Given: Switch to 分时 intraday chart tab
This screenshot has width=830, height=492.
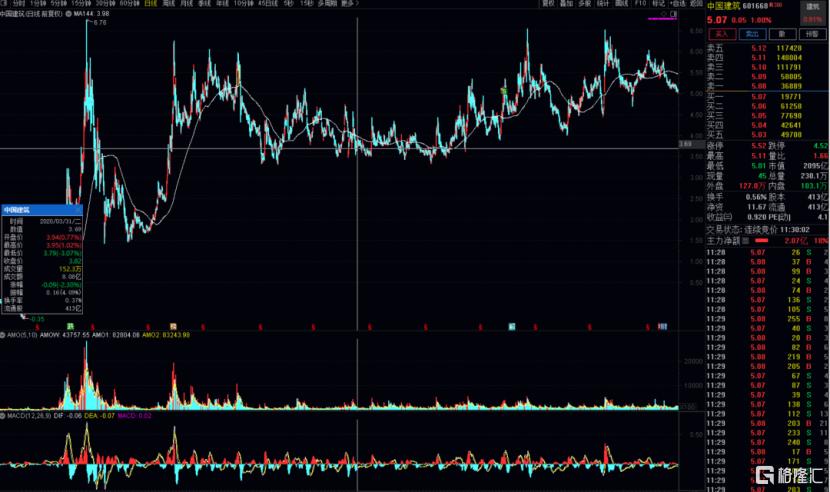Looking at the screenshot, I should 19,3.
